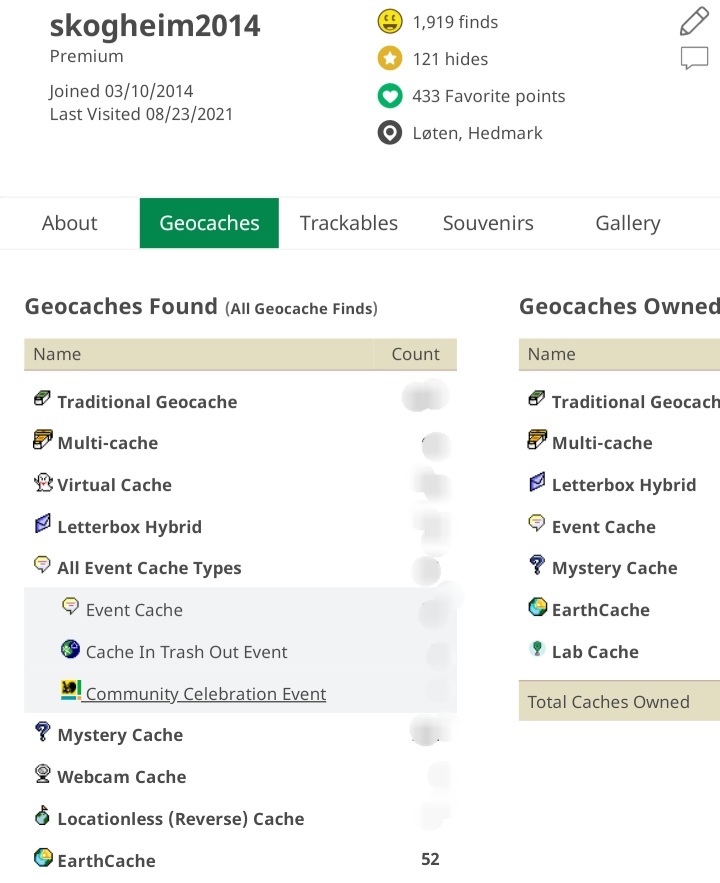Click Multi-cache in Geocaches Found
720x883 pixels.
click(x=108, y=443)
